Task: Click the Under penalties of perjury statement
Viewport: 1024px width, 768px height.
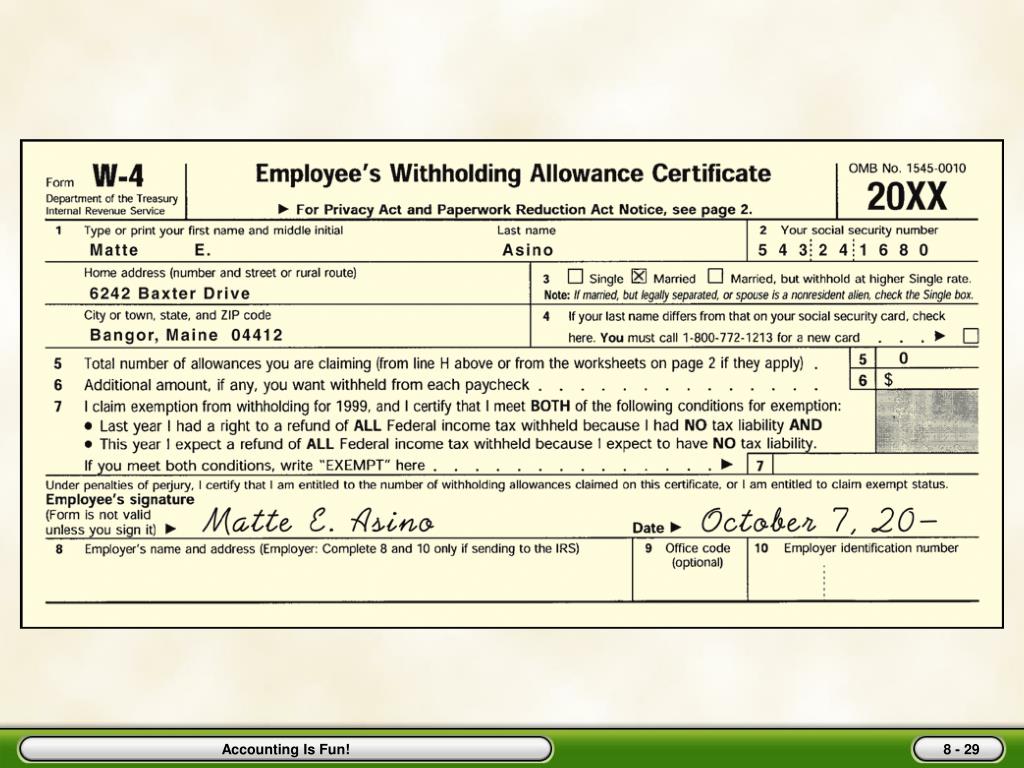Action: 497,485
